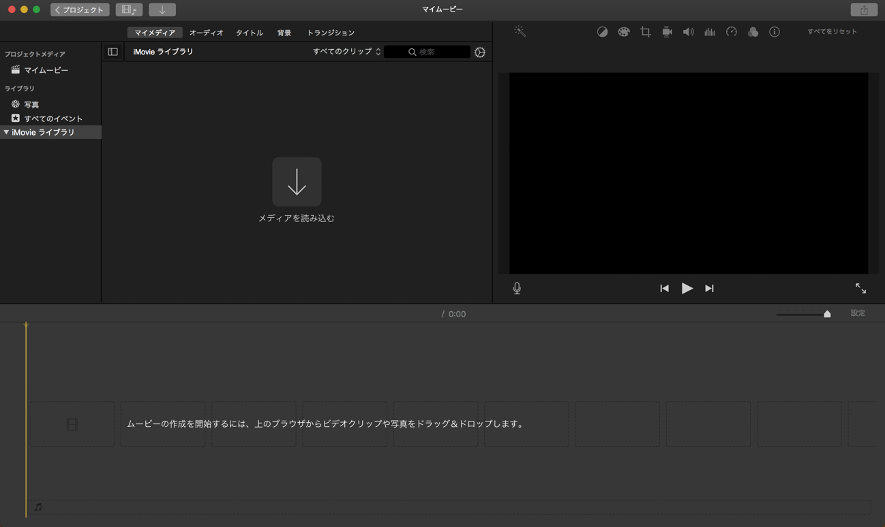
Task: Open the noise reduction equalizer tool
Action: pyautogui.click(x=710, y=32)
